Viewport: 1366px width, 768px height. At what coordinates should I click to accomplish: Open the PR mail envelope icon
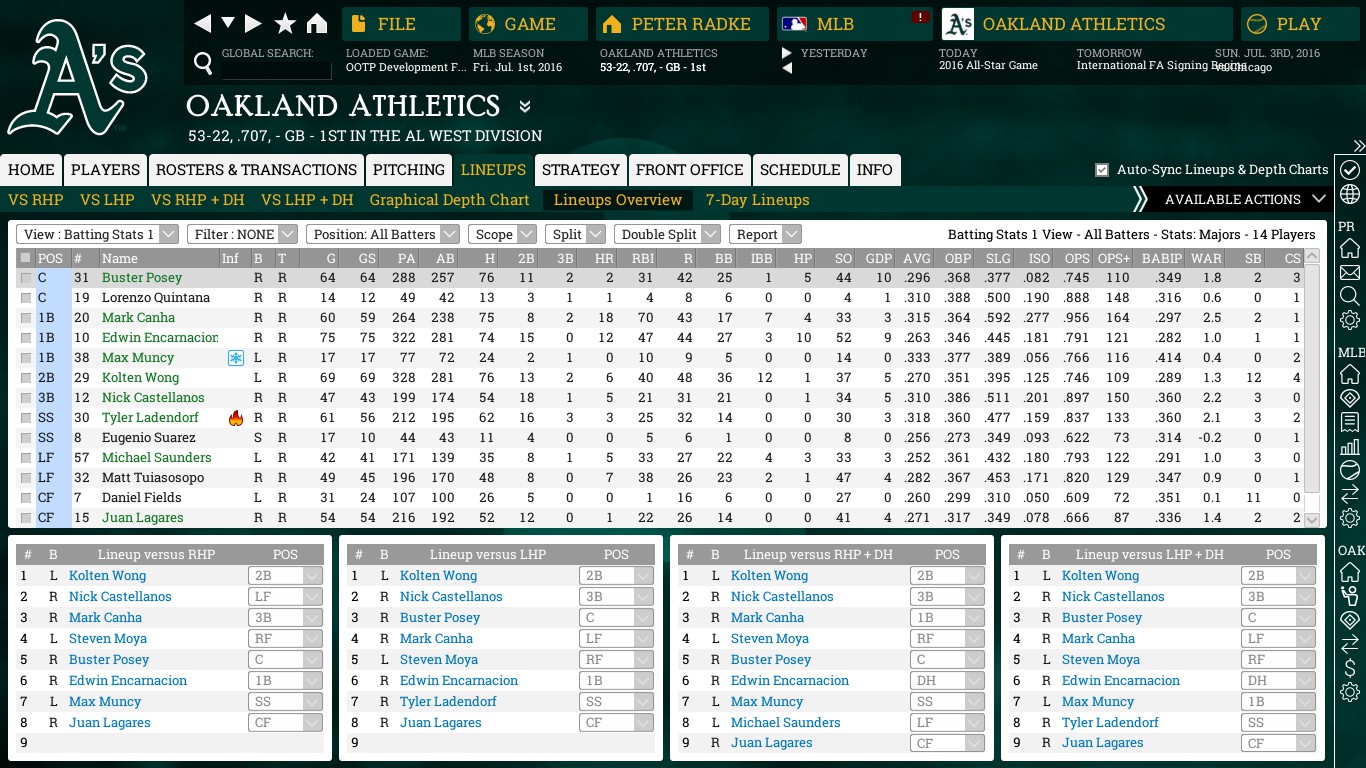coord(1350,272)
